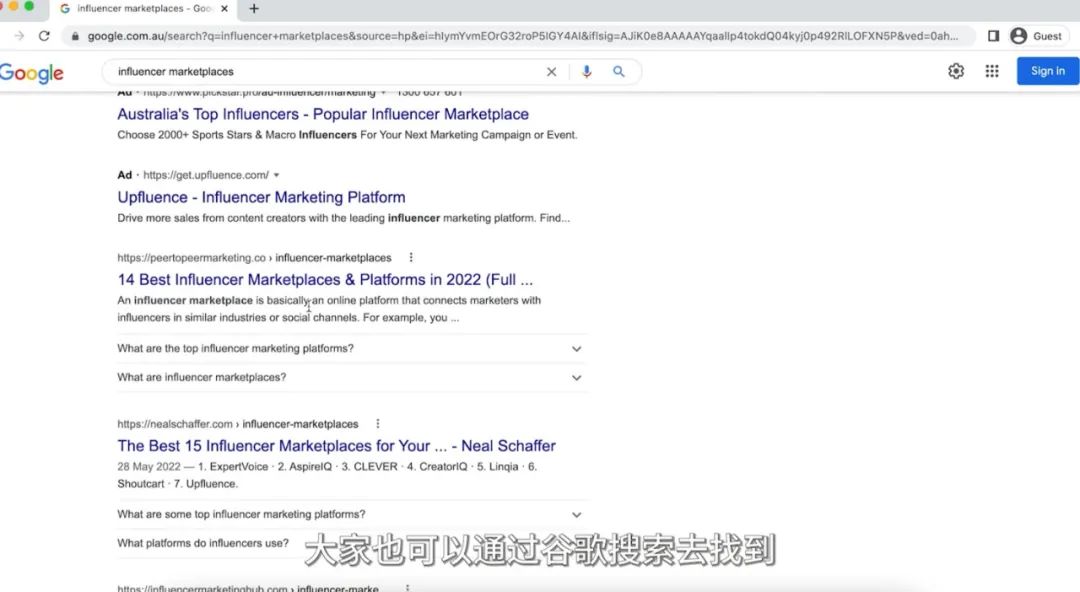Open options menu for nealschaffer result
The width and height of the screenshot is (1080, 592).
(377, 424)
